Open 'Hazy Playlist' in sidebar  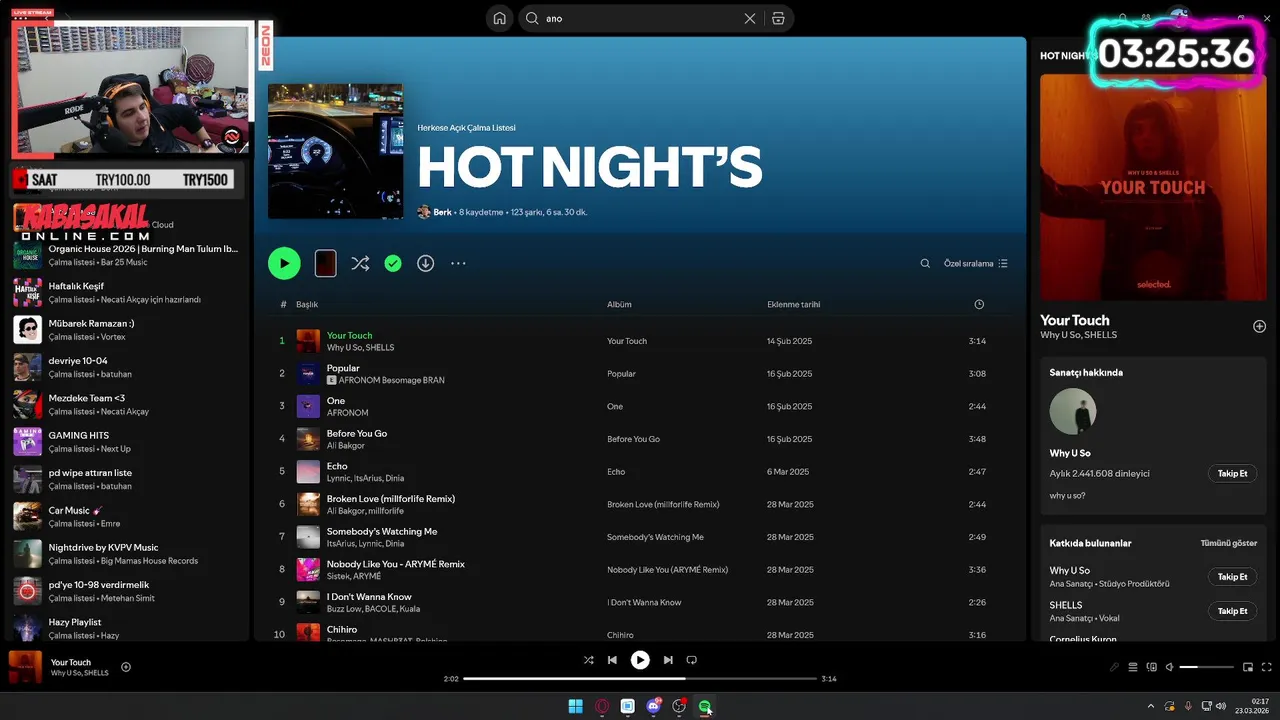pyautogui.click(x=128, y=628)
